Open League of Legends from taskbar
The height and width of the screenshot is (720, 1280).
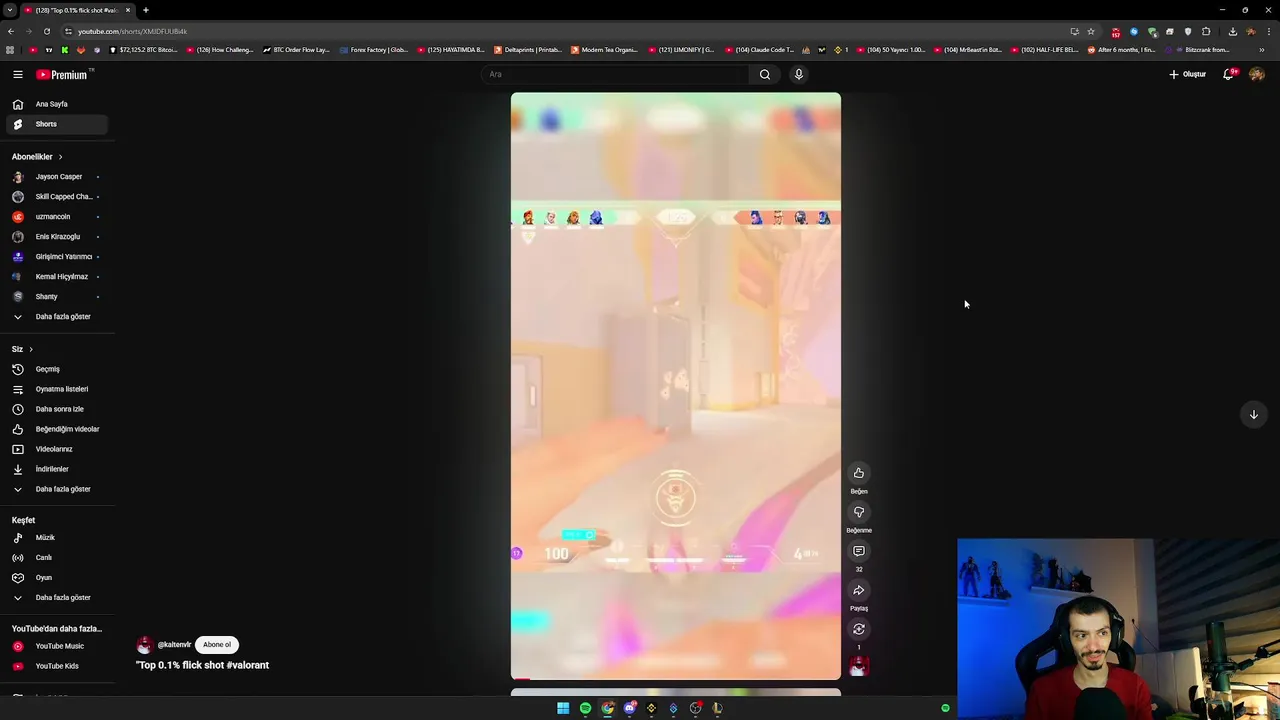[717, 708]
